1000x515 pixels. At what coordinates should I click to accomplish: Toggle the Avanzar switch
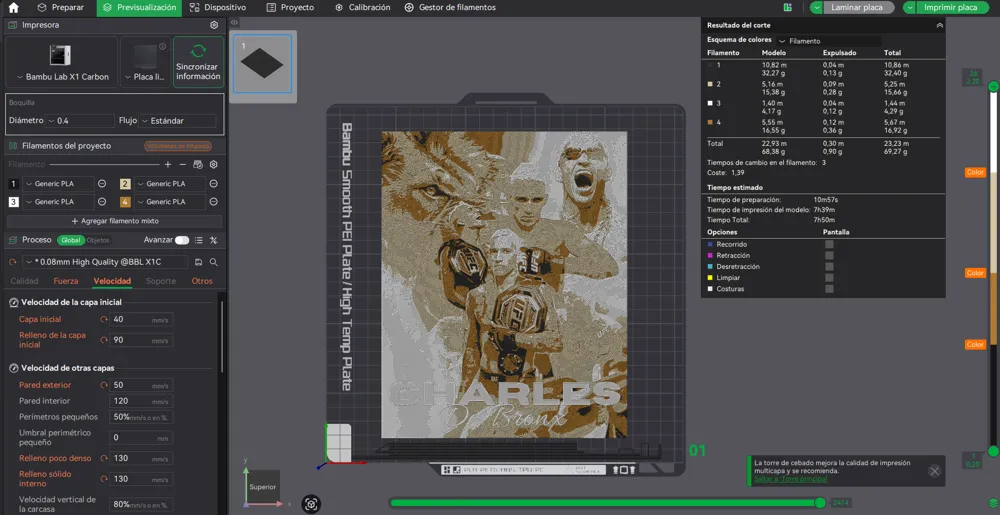[182, 240]
